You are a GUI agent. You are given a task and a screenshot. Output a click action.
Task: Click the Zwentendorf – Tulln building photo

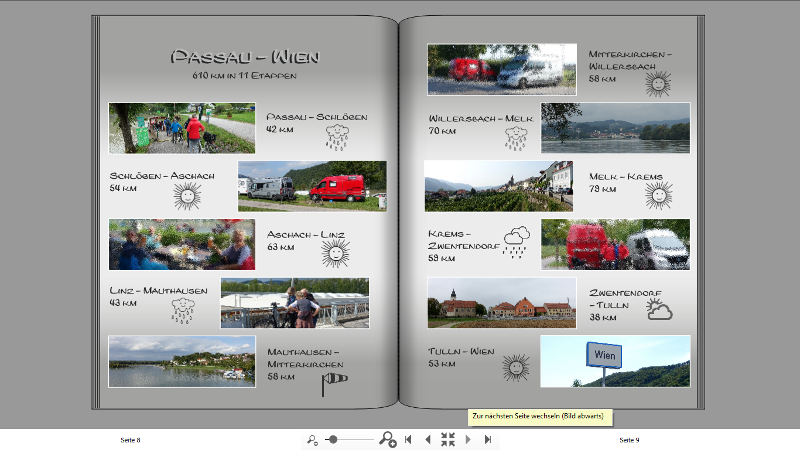click(501, 303)
